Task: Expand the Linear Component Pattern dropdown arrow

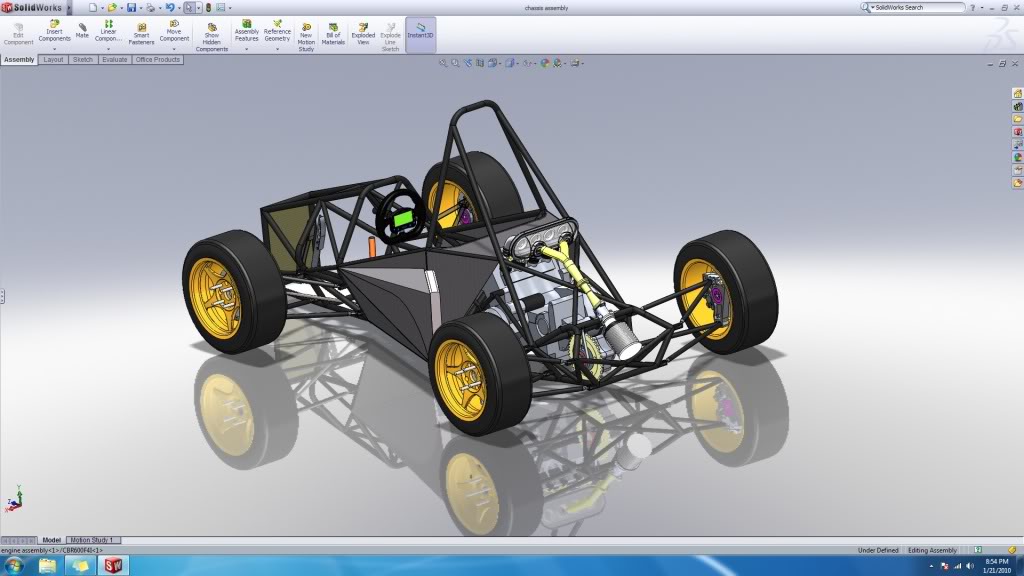Action: click(108, 49)
